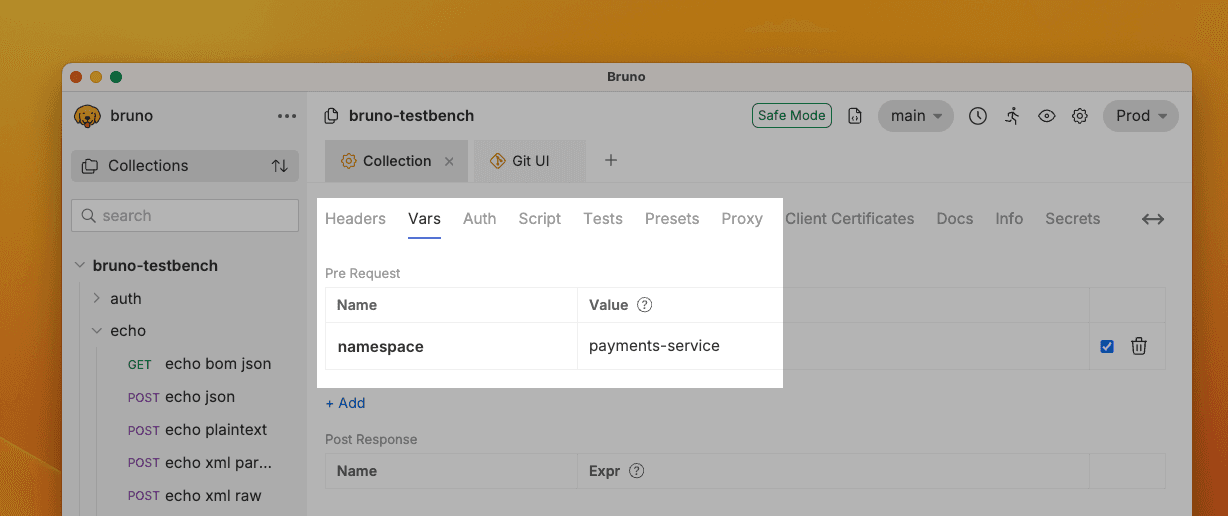Click the horizontal expand arrows icon
Screen dimensions: 1228x516
coord(1153,219)
